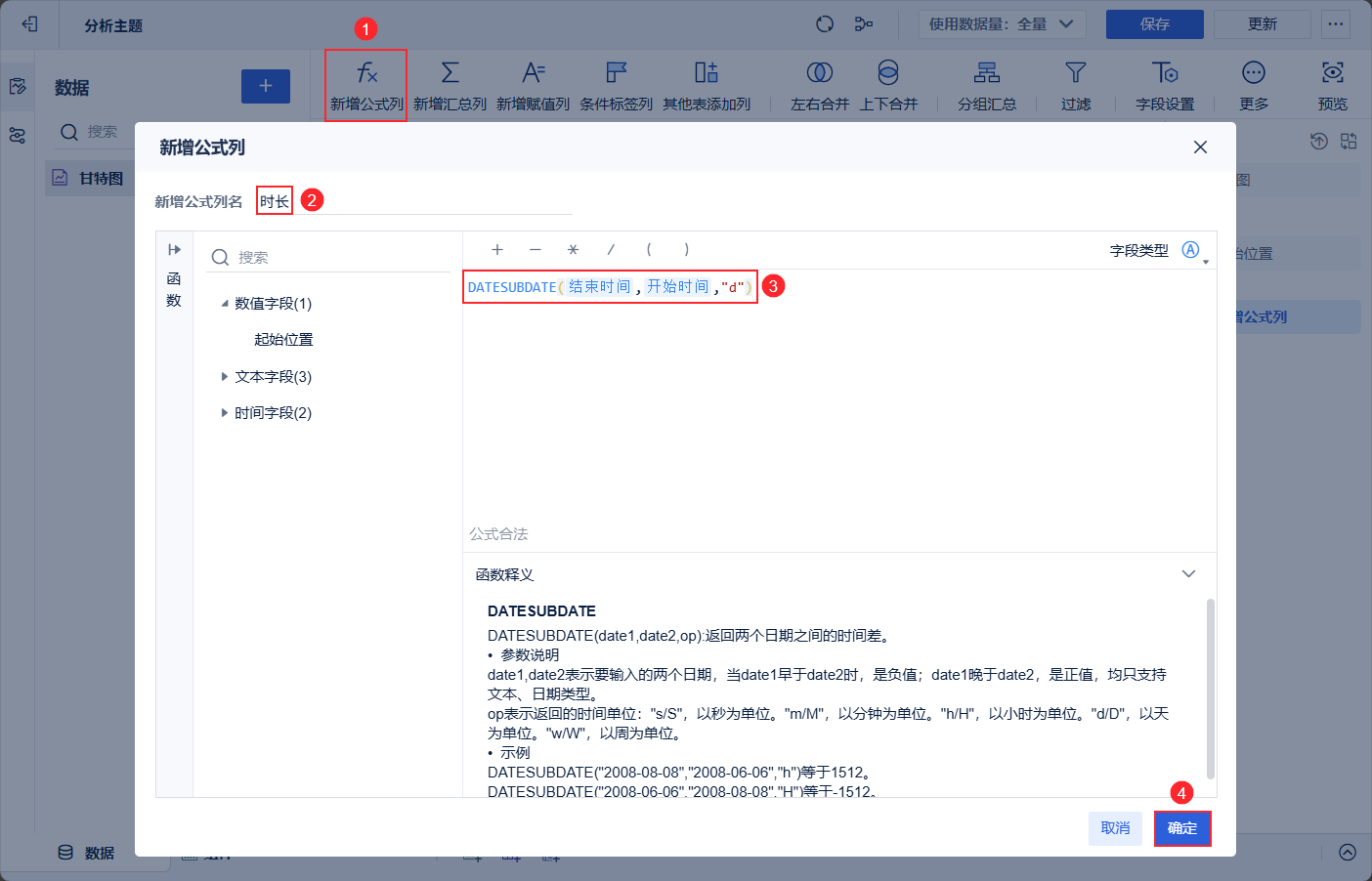Open the 更多 toolbar menu
Image resolution: width=1372 pixels, height=881 pixels.
point(1254,85)
